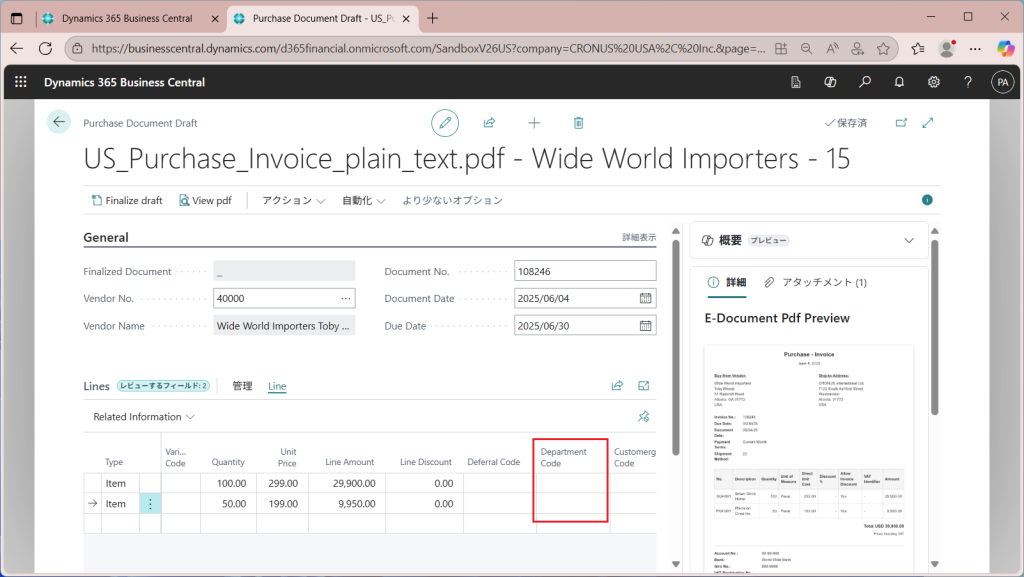
Task: Open Copilot icon in the app header
Action: pyautogui.click(x=830, y=82)
